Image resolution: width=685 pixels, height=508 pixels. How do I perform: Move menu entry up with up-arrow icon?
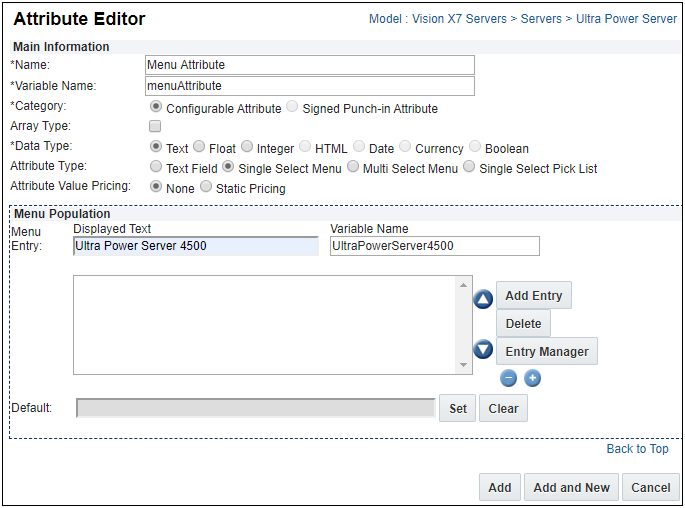coord(483,299)
